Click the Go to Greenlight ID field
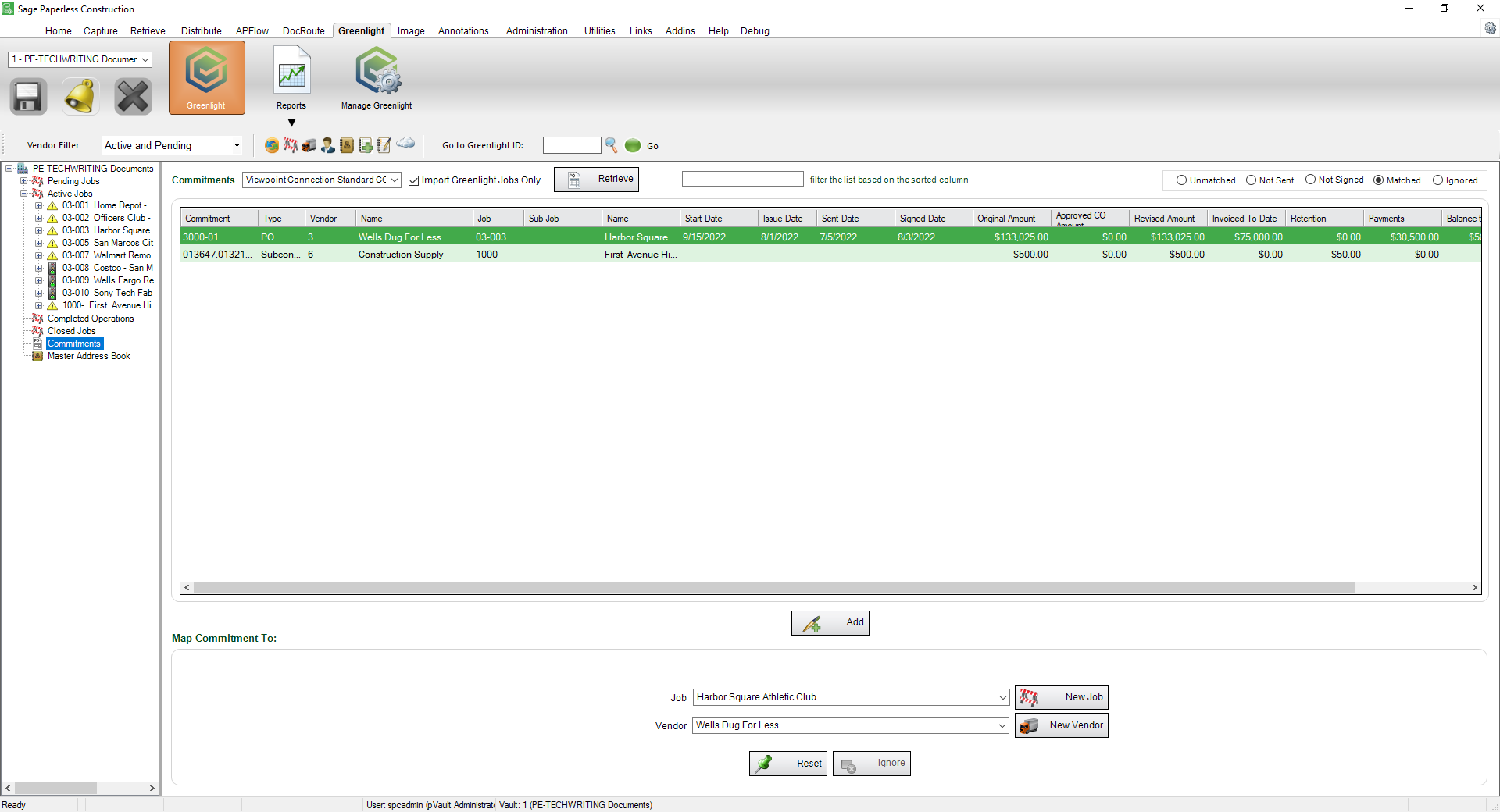The height and width of the screenshot is (812, 1500). (x=572, y=145)
